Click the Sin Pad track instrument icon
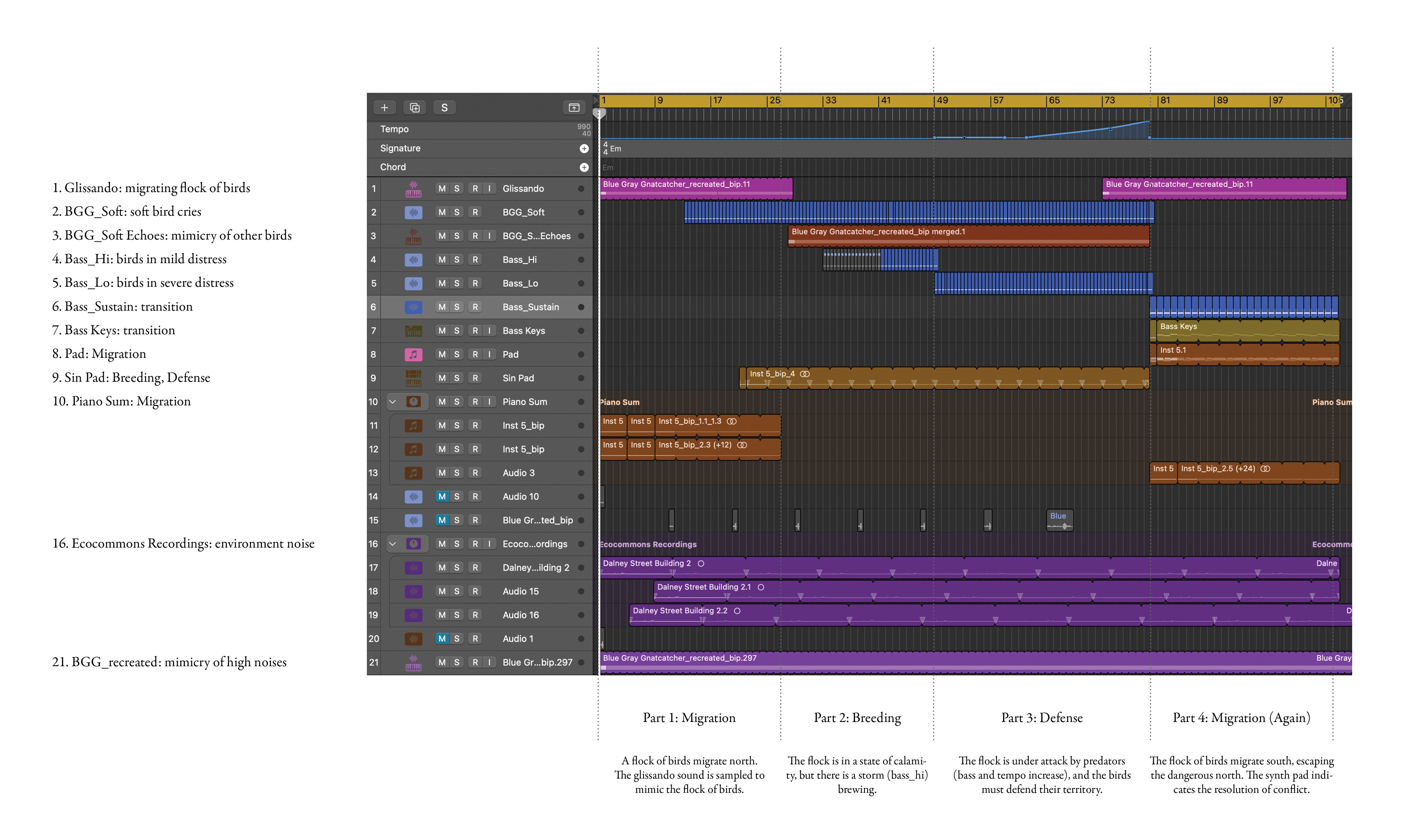Viewport: 1411px width, 840px height. click(413, 377)
